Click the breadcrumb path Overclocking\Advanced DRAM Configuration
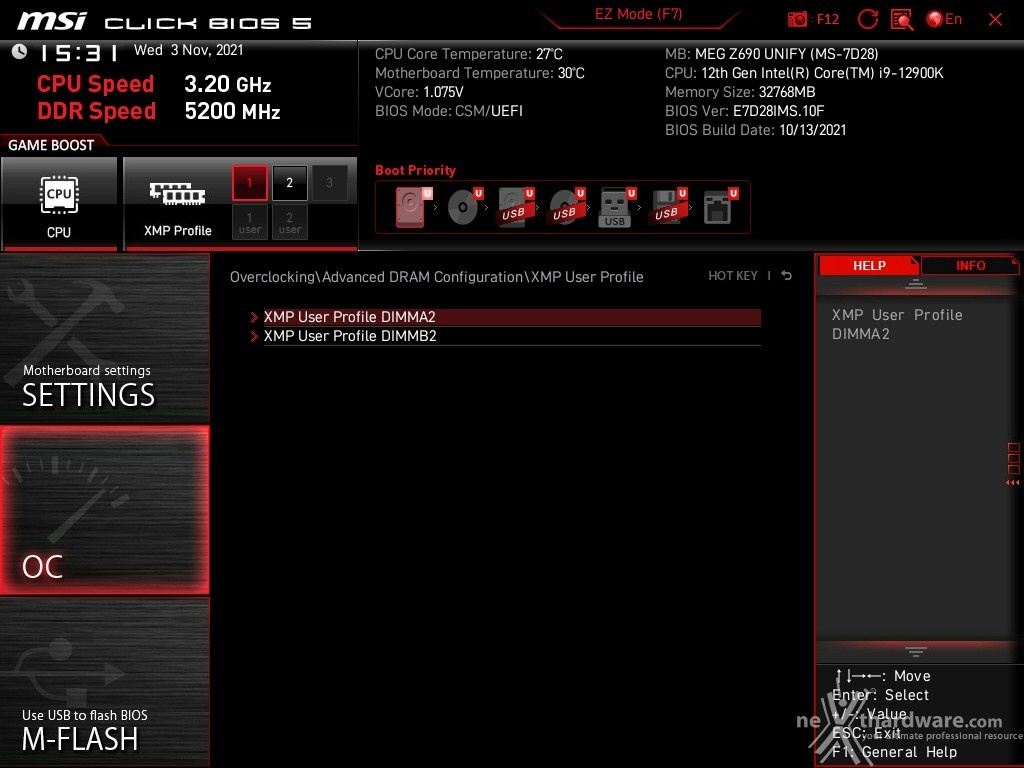1024x768 pixels. click(x=377, y=277)
